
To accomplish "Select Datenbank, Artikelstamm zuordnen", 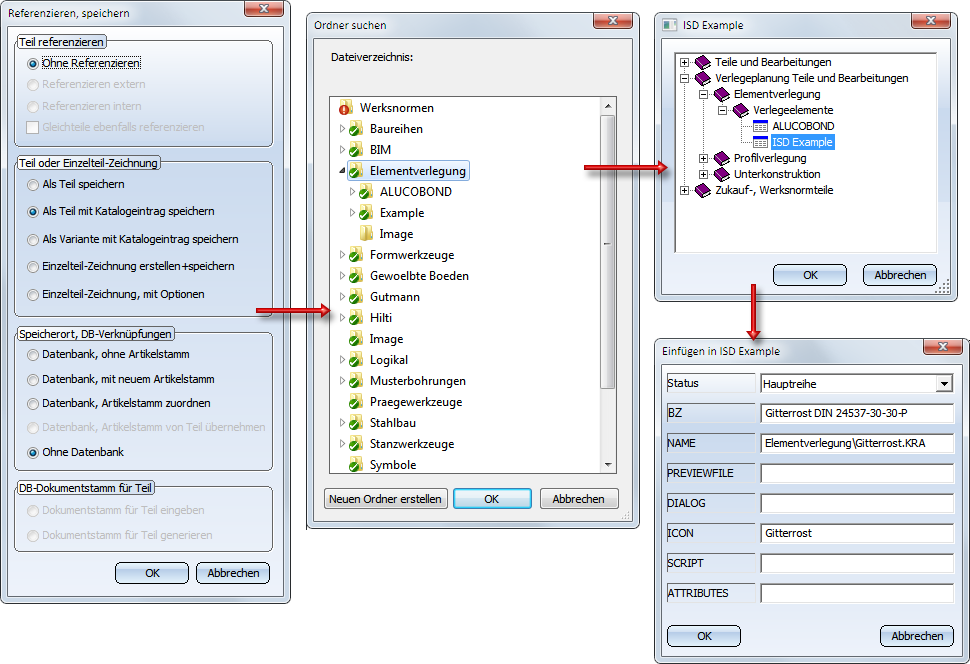I will pos(33,403).
